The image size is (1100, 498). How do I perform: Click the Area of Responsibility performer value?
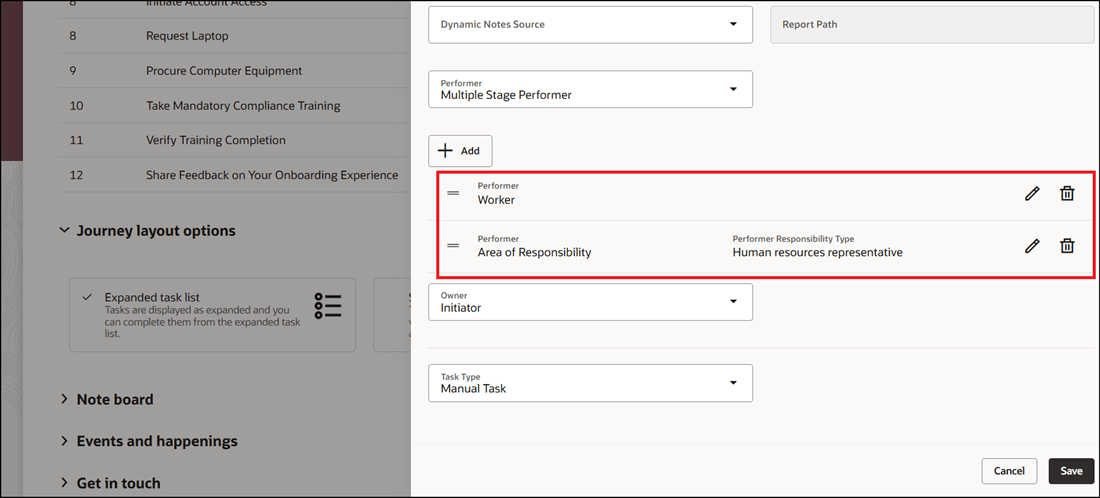point(534,253)
